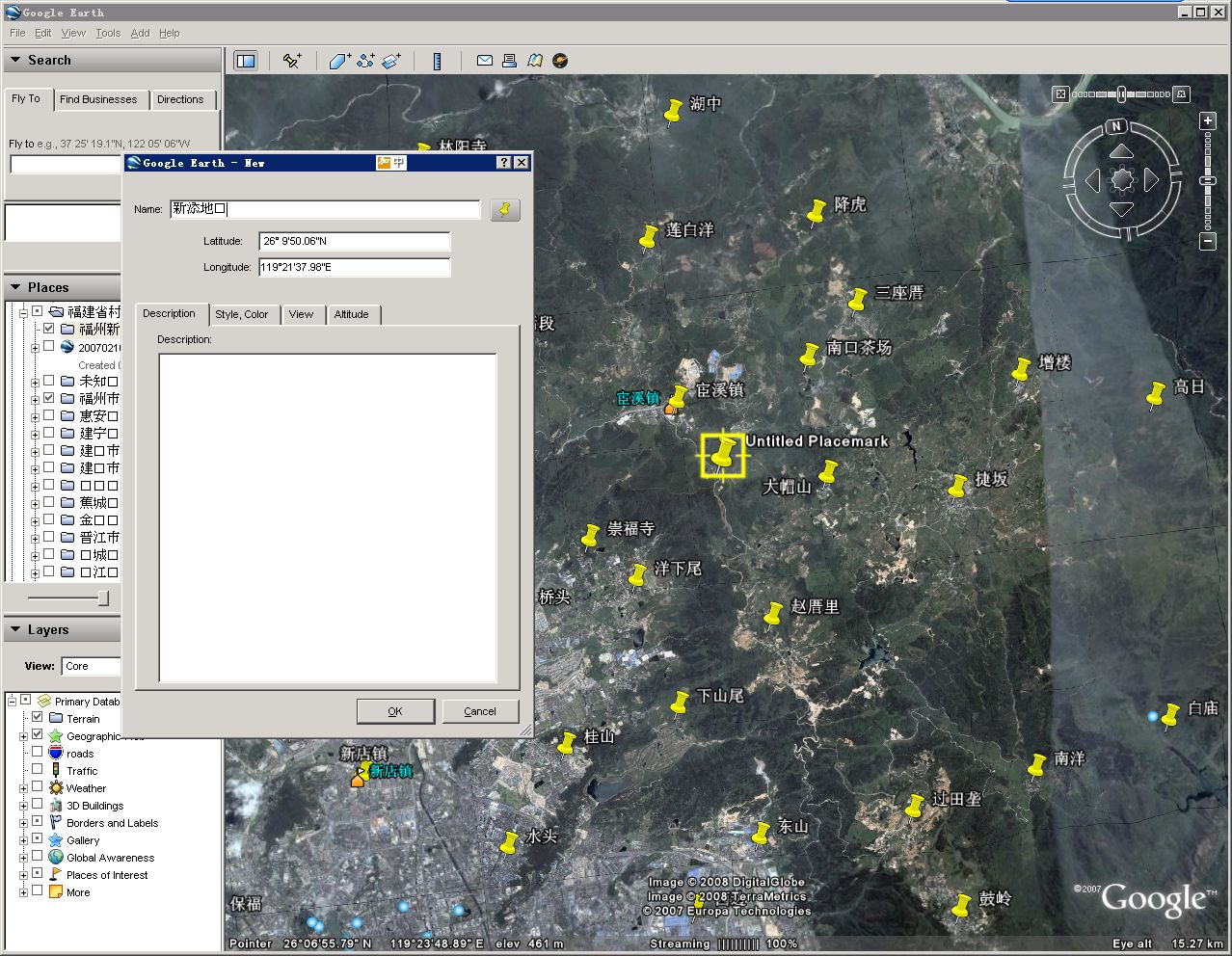Toggle the Weather layer checkbox
Image resolution: width=1232 pixels, height=956 pixels.
click(x=38, y=786)
